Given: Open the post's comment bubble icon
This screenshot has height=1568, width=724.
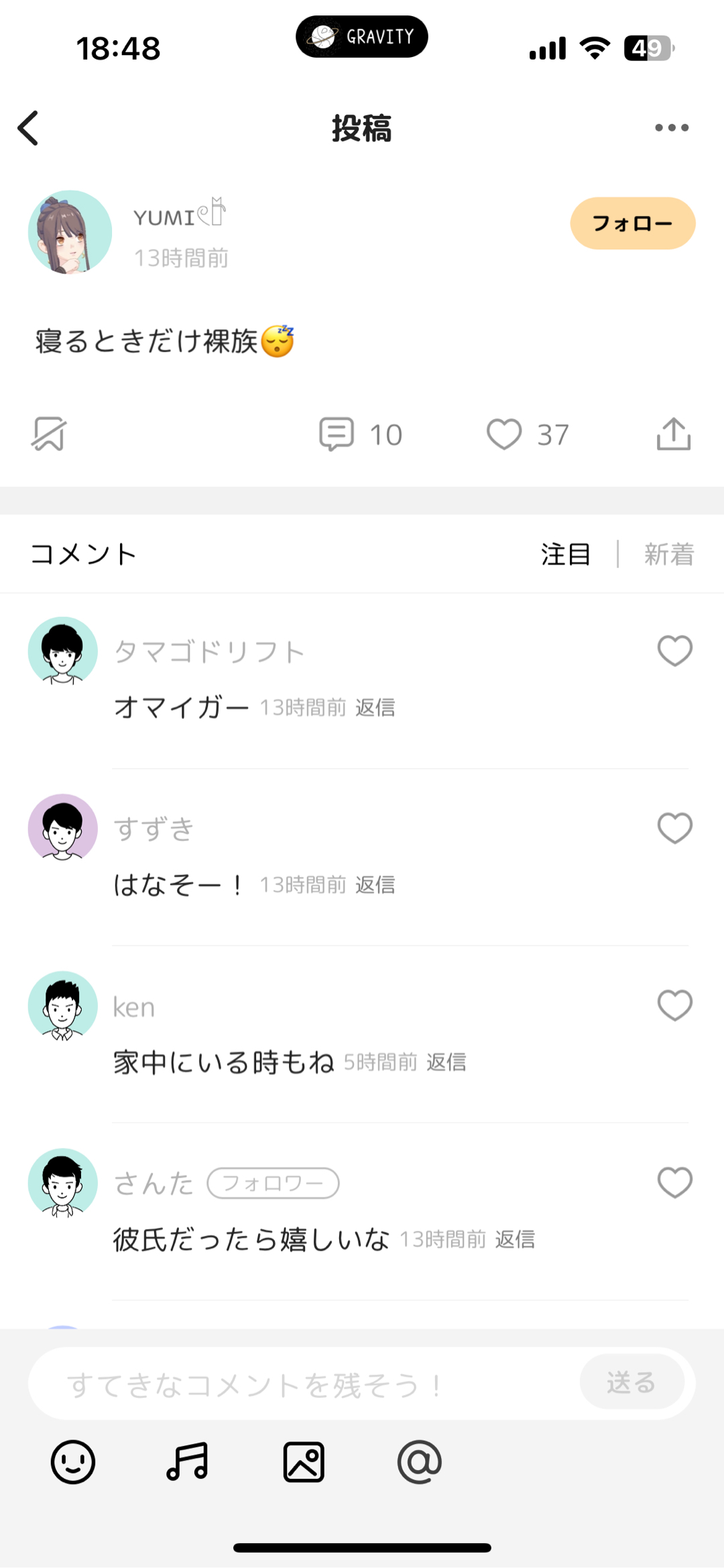Looking at the screenshot, I should 337,434.
